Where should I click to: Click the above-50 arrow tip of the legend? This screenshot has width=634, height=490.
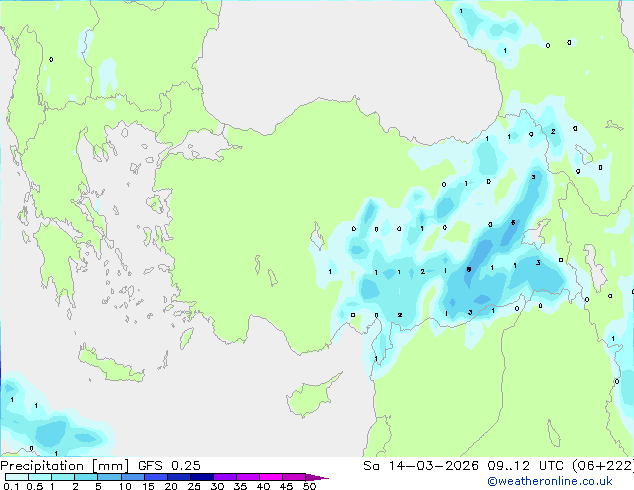[317, 477]
